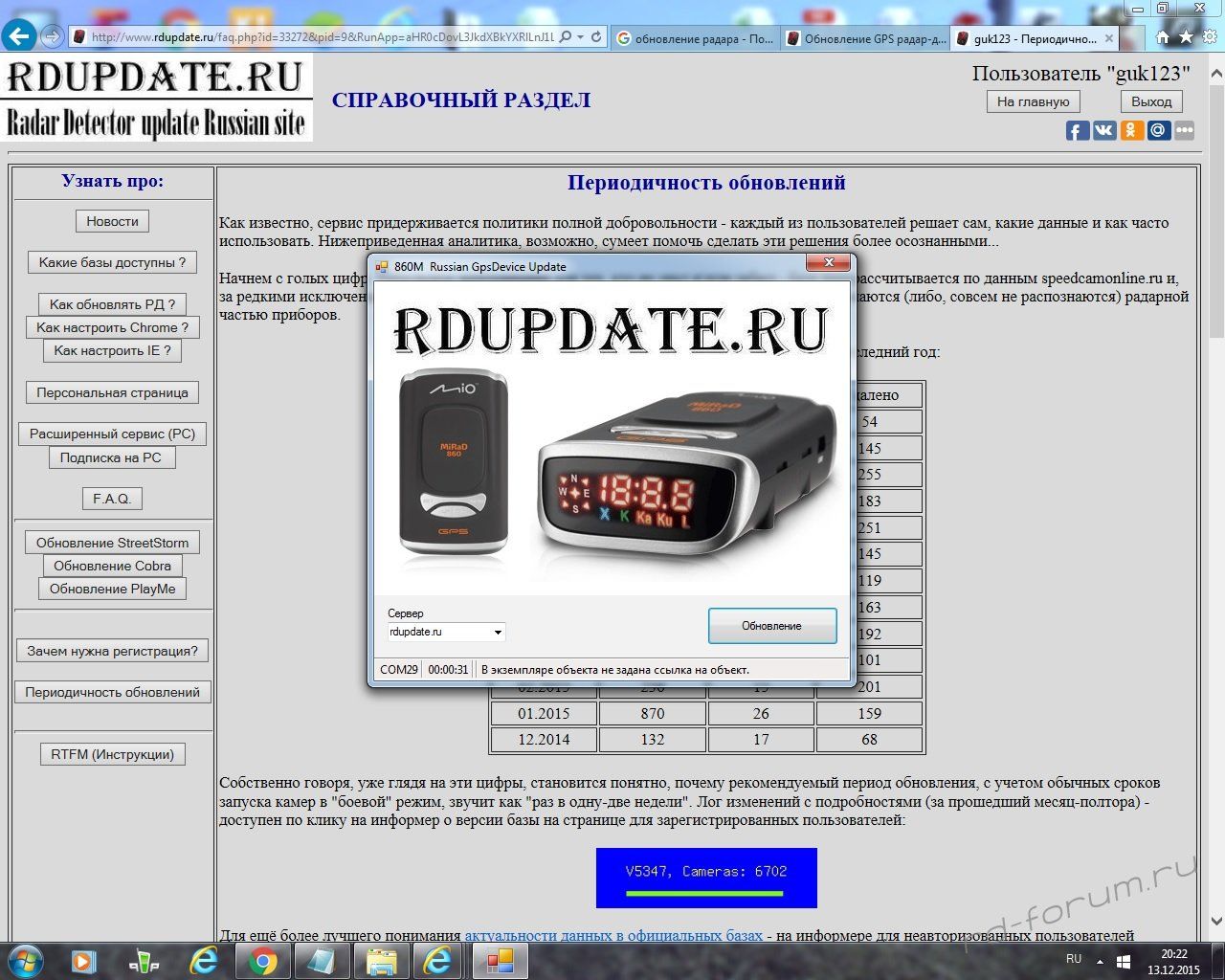Click table cell '01.2015'
The width and height of the screenshot is (1225, 980).
pyautogui.click(x=544, y=713)
